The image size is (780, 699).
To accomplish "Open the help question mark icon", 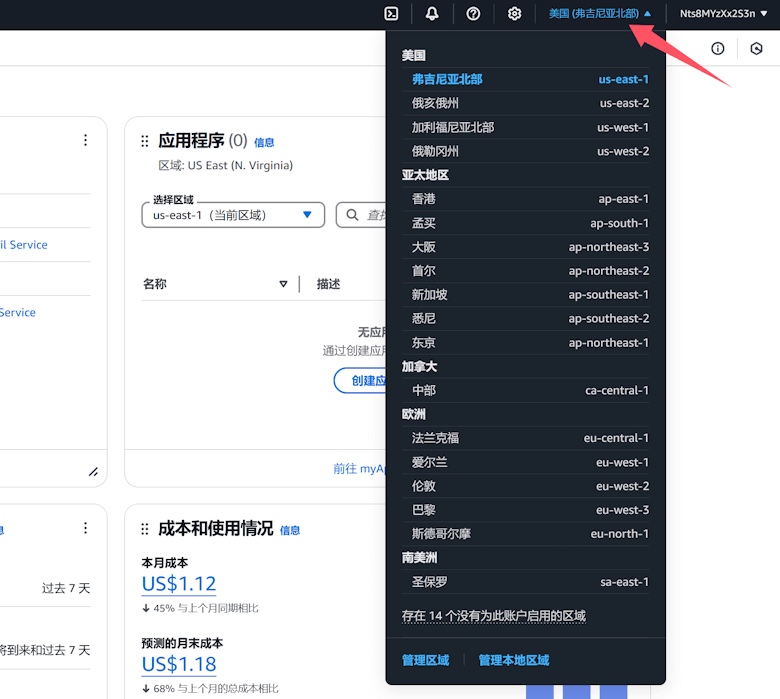I will click(473, 13).
